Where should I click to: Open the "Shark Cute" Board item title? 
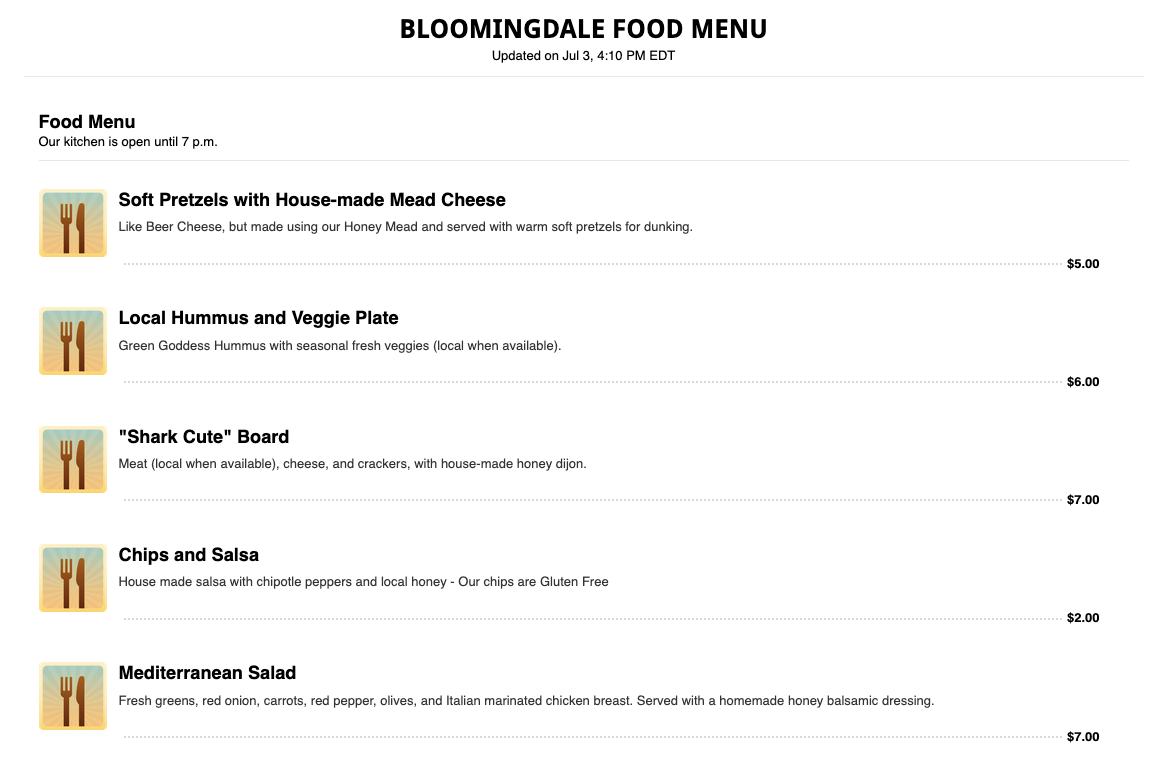click(x=203, y=437)
